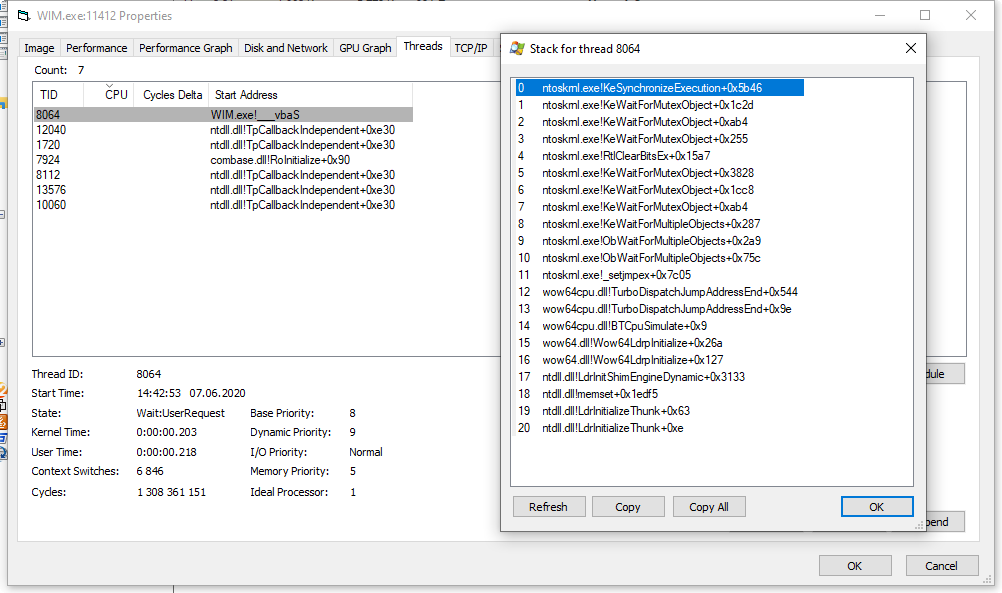1002x593 pixels.
Task: Select stack frame 4 RtlClearBitsEx+0x15a7
Action: pyautogui.click(x=659, y=156)
